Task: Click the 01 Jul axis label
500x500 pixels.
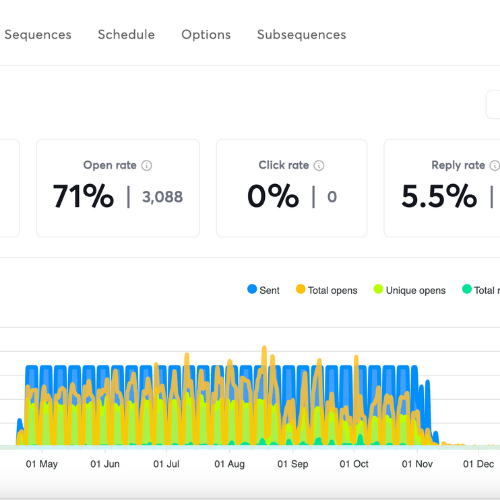Action: pyautogui.click(x=166, y=464)
